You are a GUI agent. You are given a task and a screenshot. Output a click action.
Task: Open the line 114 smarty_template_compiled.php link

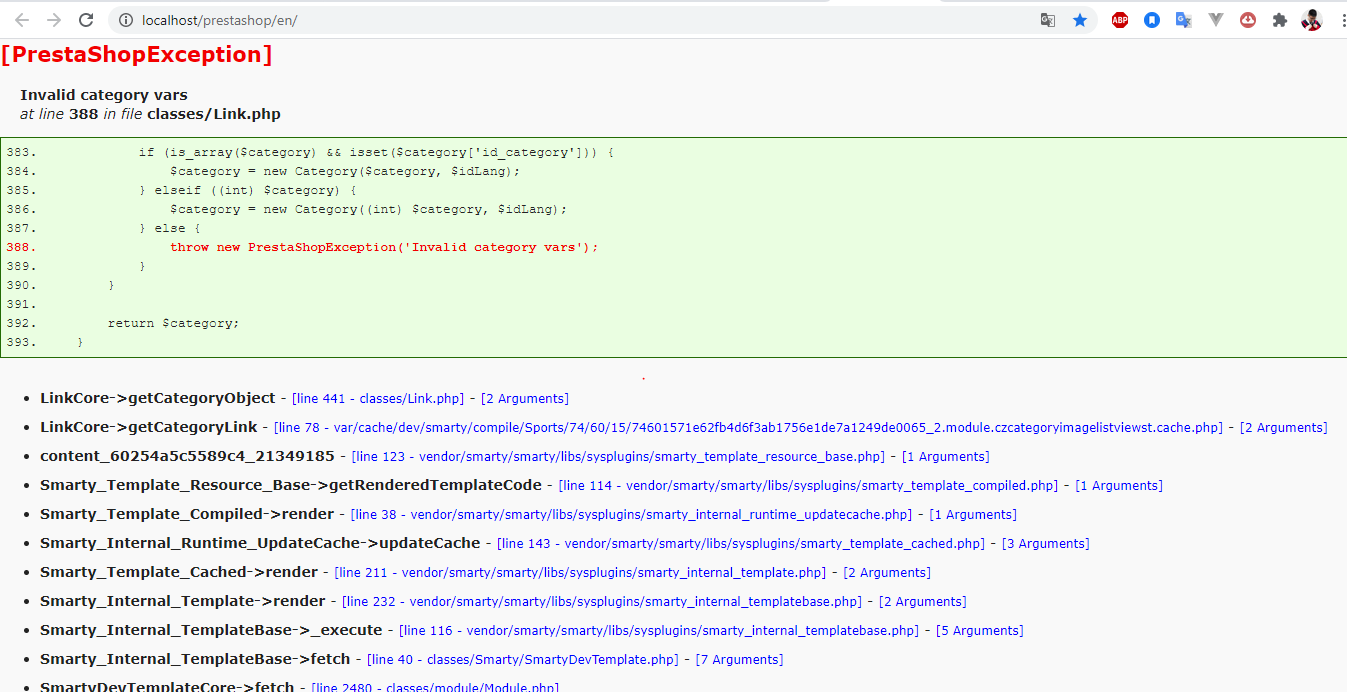tap(808, 486)
